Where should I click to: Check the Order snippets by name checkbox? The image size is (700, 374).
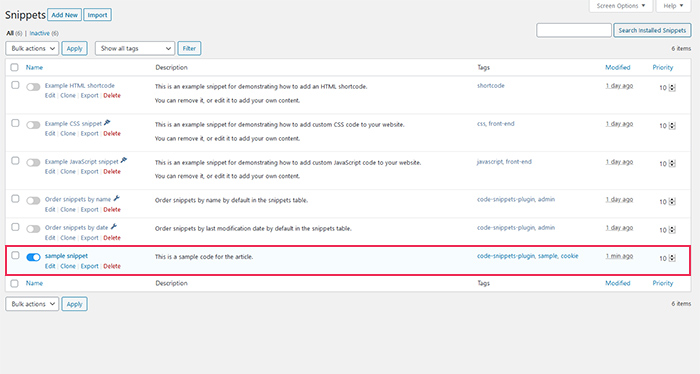15,199
